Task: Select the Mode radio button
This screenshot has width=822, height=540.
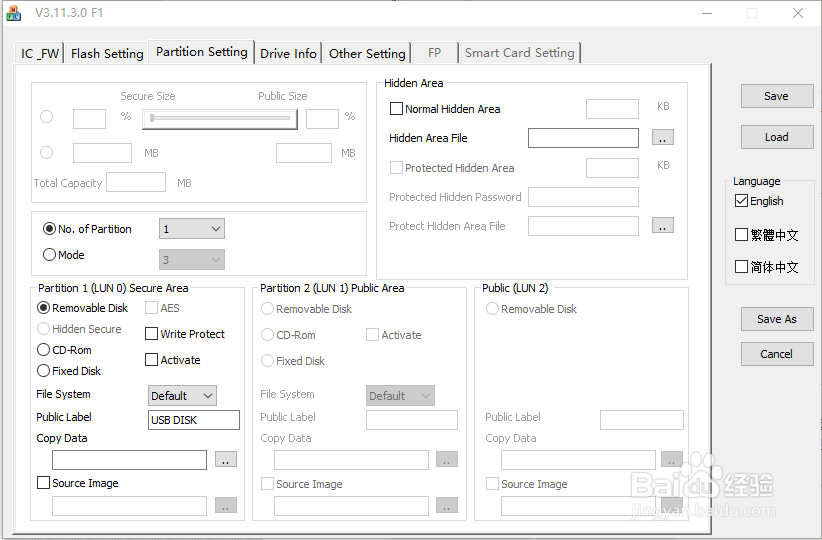Action: point(50,255)
